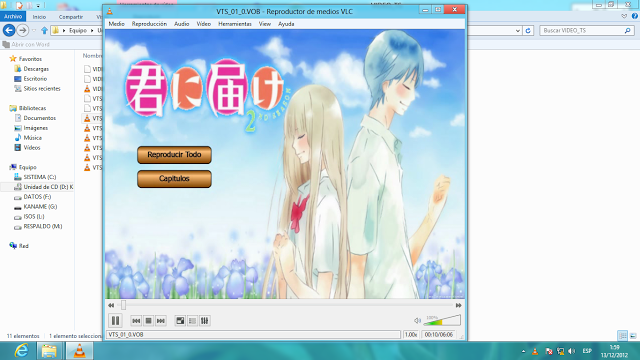Image resolution: width=640 pixels, height=360 pixels.
Task: Open the Audio menu in VLC
Action: [182, 24]
